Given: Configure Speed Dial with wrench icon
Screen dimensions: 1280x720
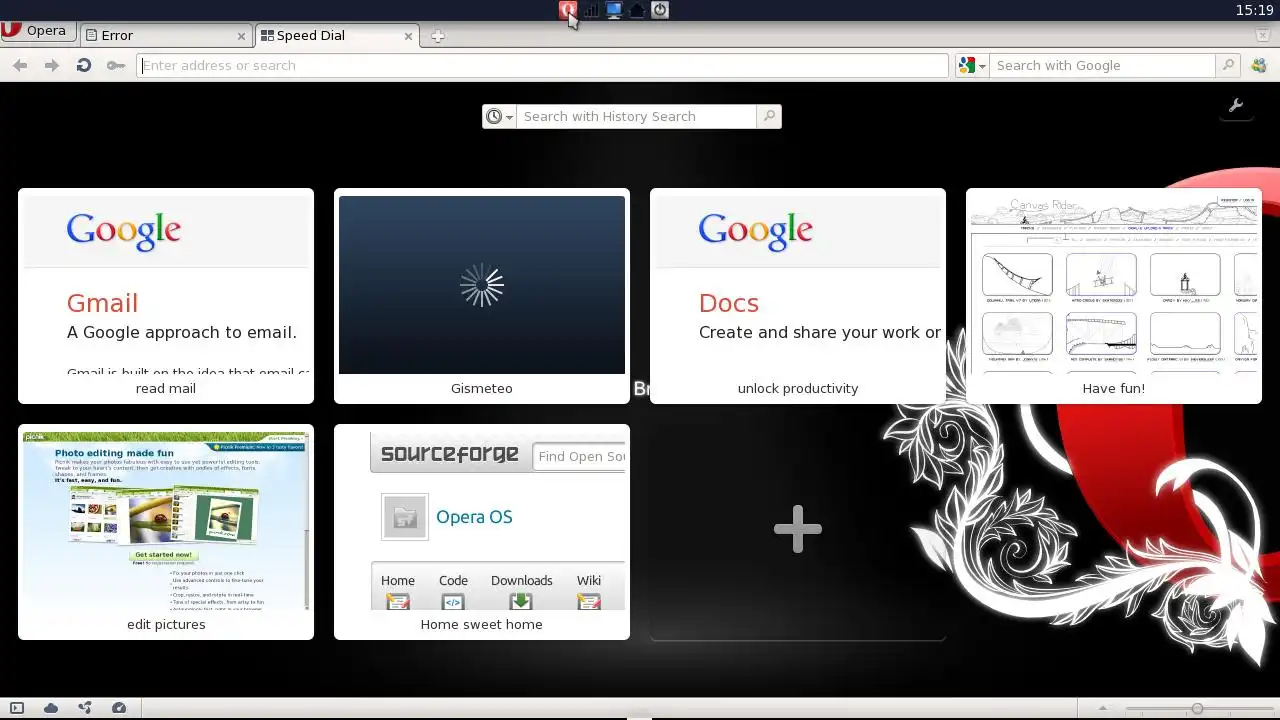Looking at the screenshot, I should tap(1236, 106).
